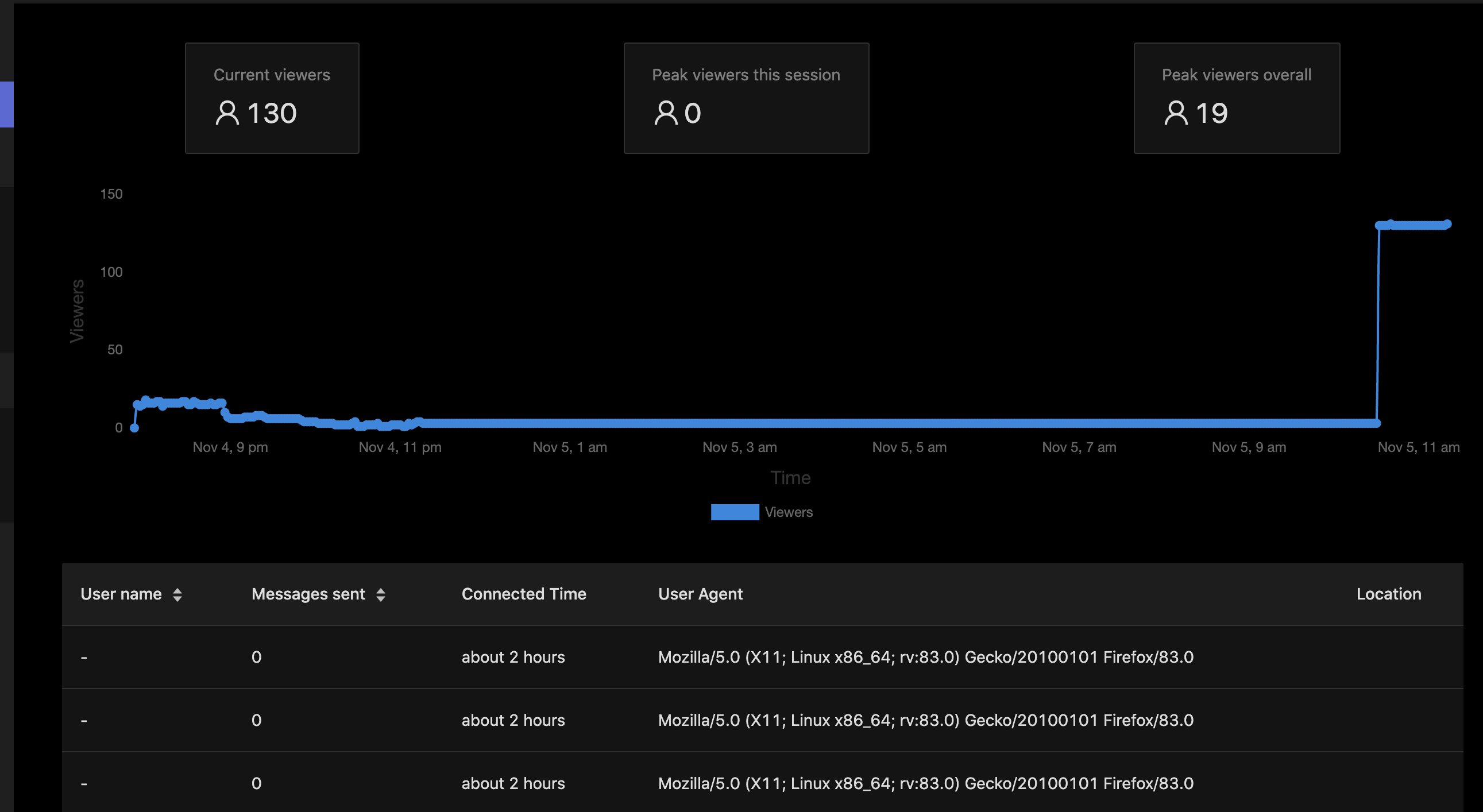The height and width of the screenshot is (812, 1483).
Task: Click the person icon in Current viewers card
Action: (x=228, y=113)
